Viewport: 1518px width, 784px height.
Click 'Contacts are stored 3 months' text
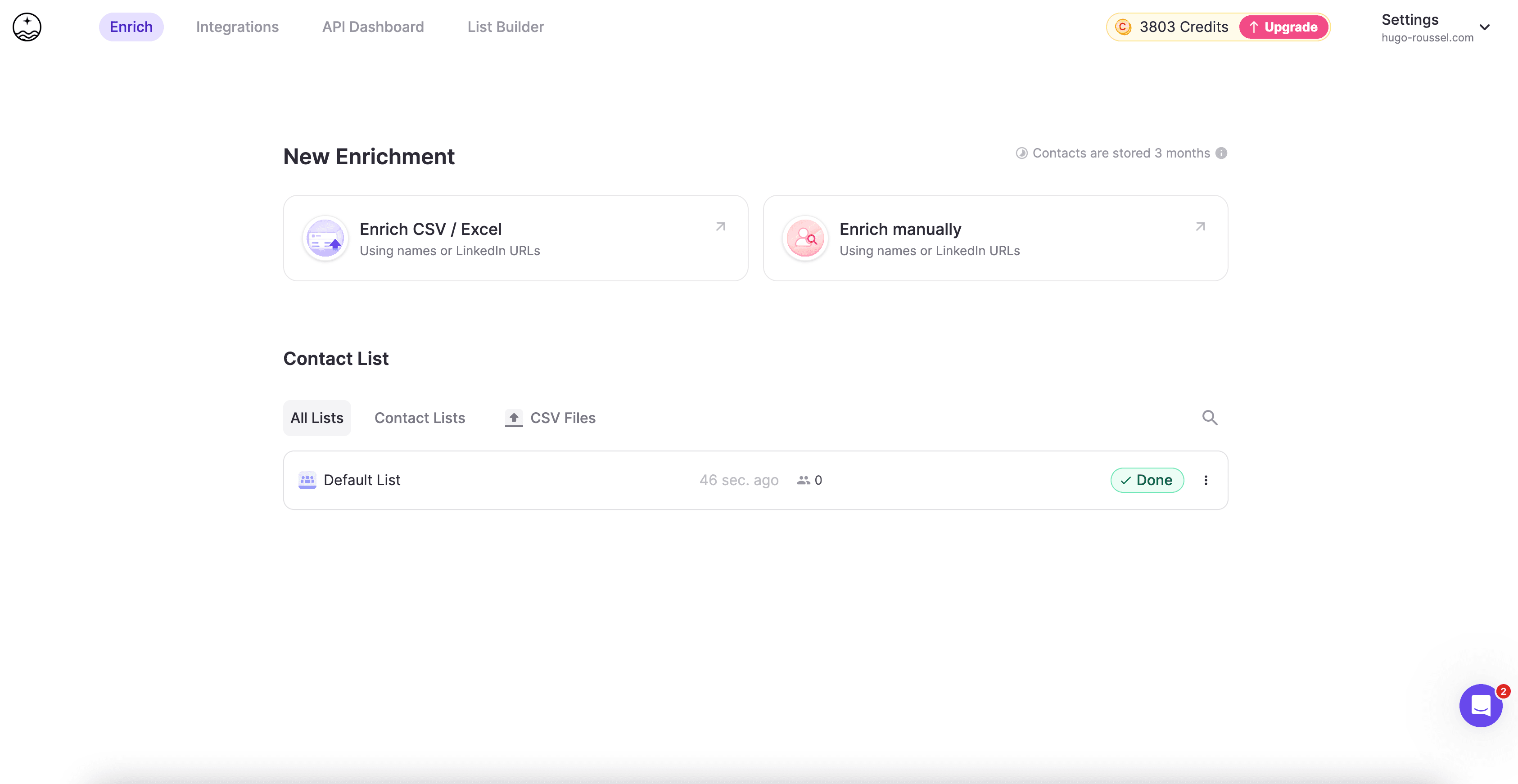[x=1121, y=153]
